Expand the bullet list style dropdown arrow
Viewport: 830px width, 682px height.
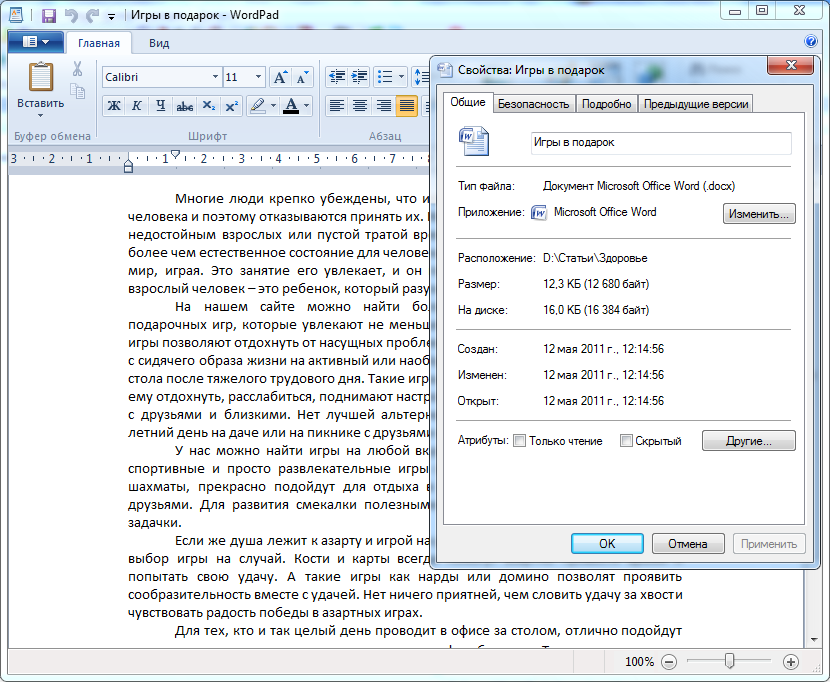[x=401, y=77]
